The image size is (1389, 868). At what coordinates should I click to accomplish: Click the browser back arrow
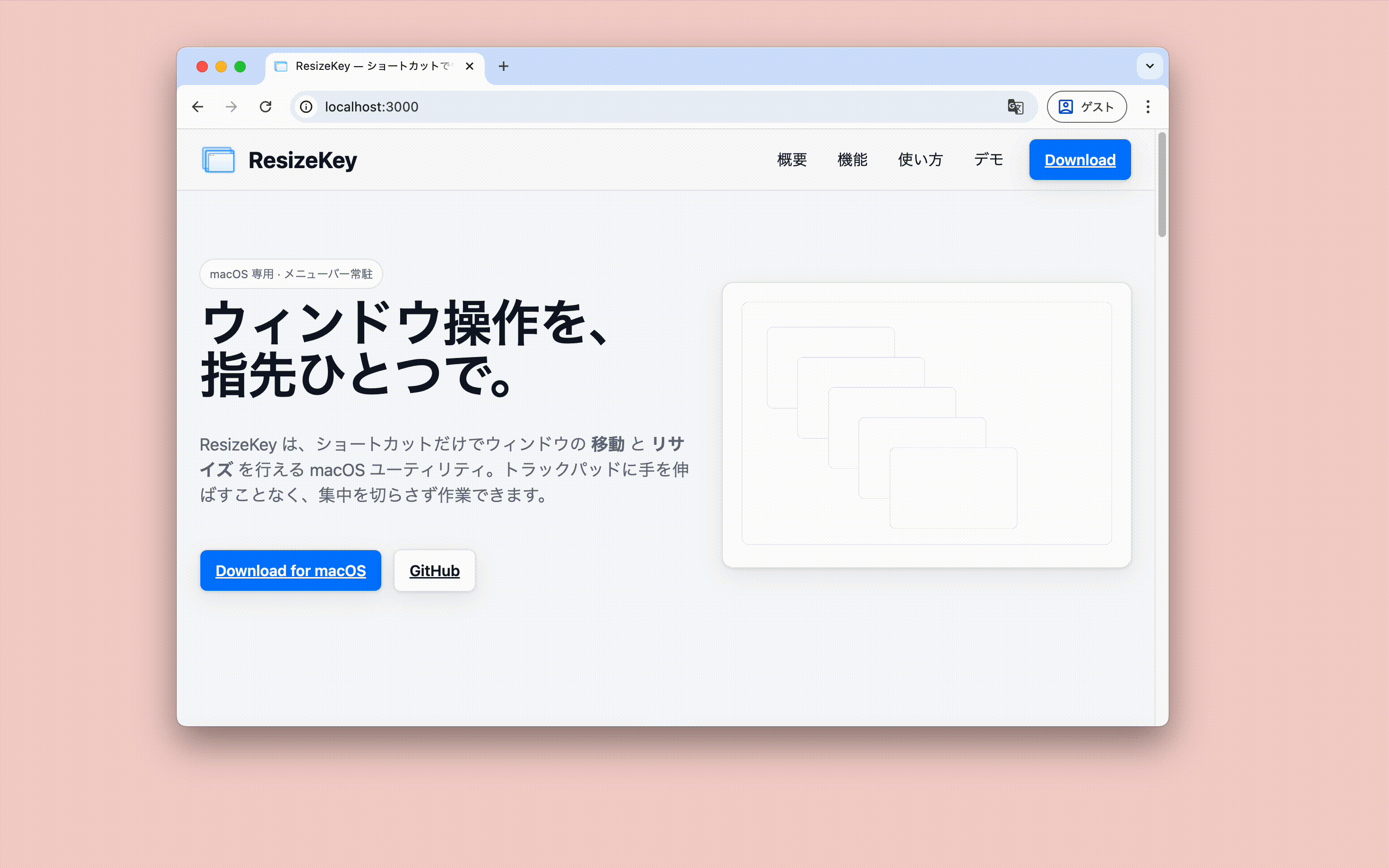pyautogui.click(x=197, y=107)
